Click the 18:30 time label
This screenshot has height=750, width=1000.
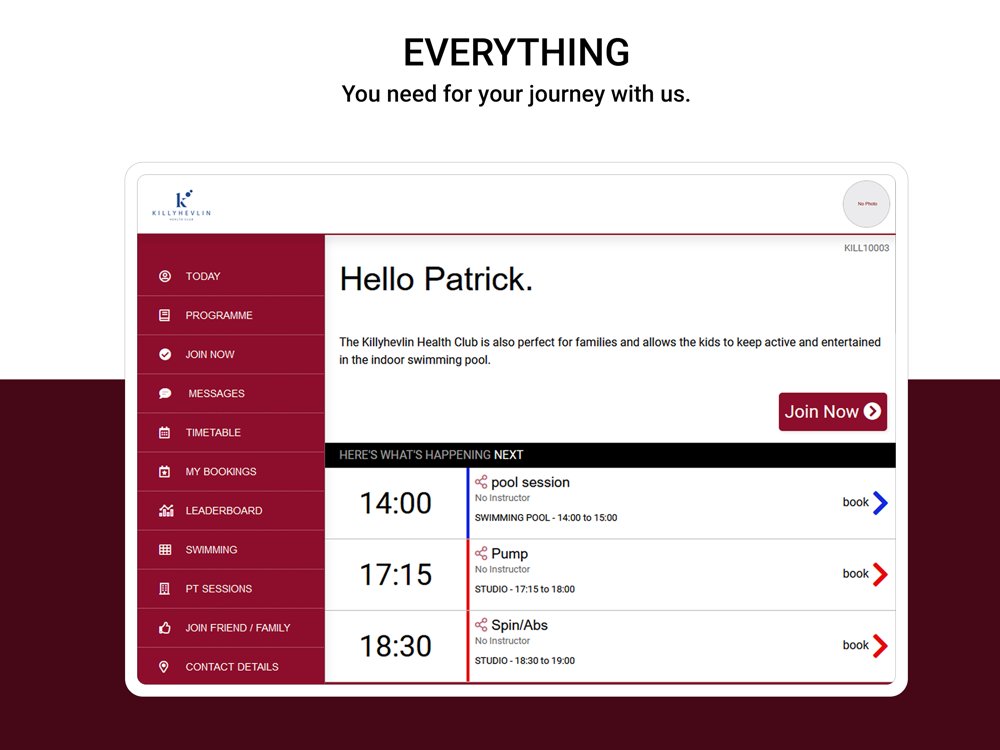pyautogui.click(x=395, y=646)
